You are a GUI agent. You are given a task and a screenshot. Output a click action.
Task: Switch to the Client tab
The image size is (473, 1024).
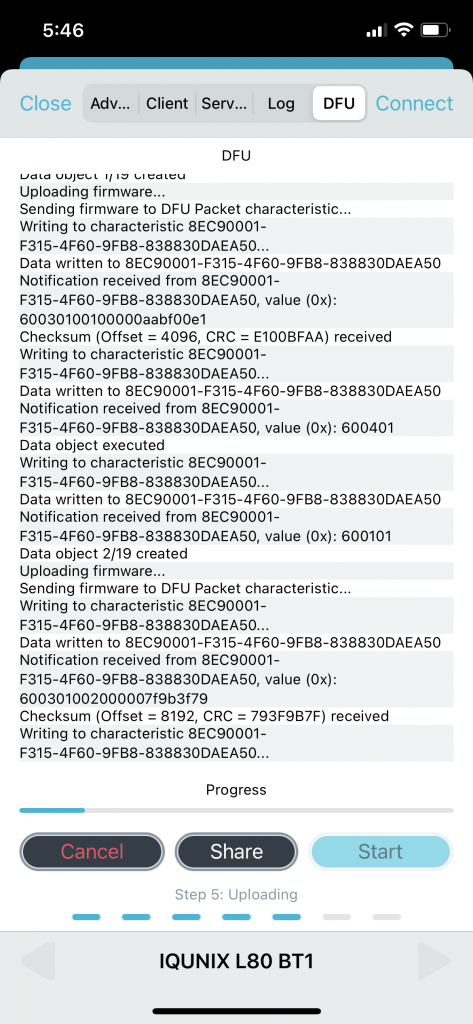click(167, 103)
